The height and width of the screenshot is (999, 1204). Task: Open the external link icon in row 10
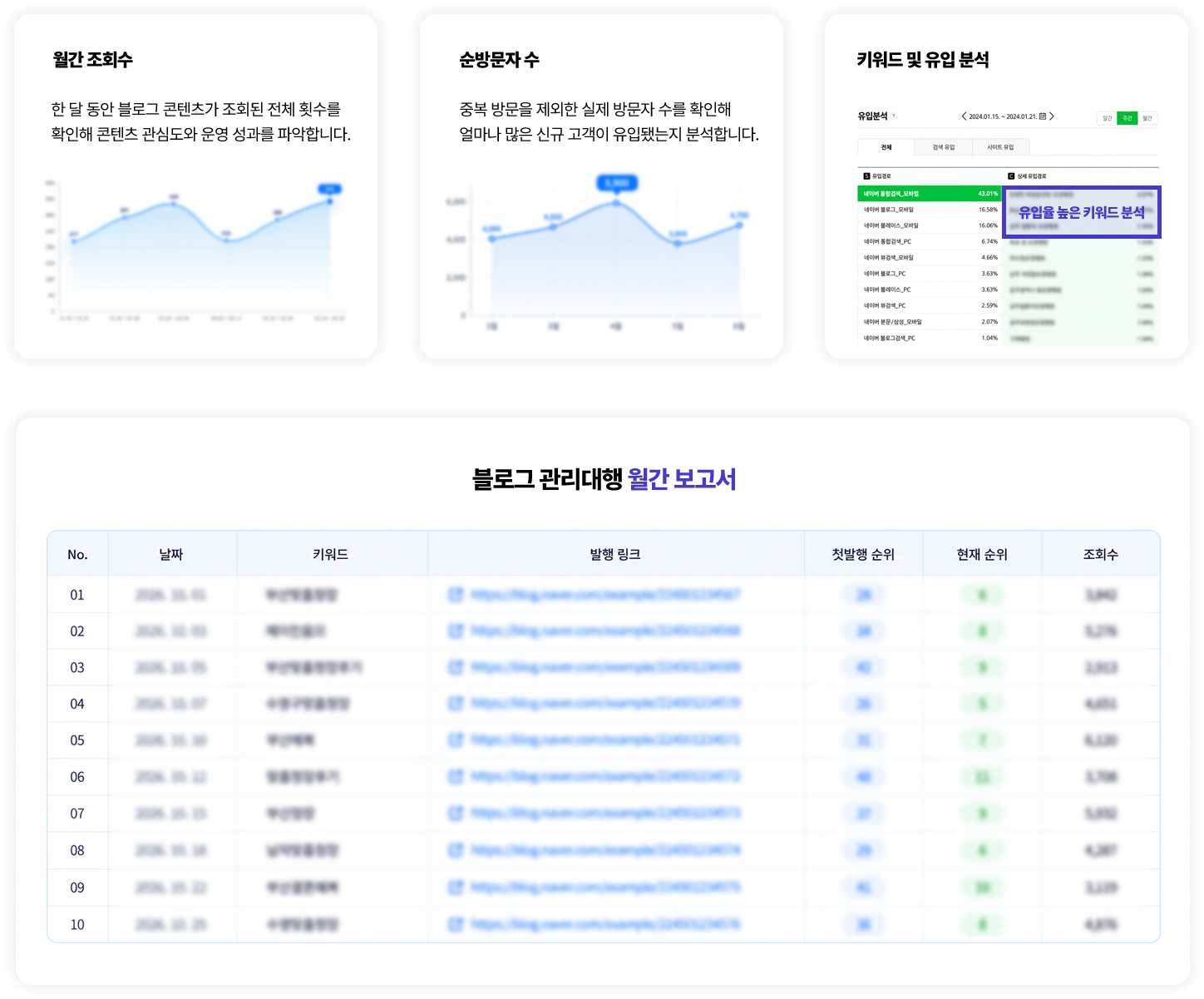point(456,924)
